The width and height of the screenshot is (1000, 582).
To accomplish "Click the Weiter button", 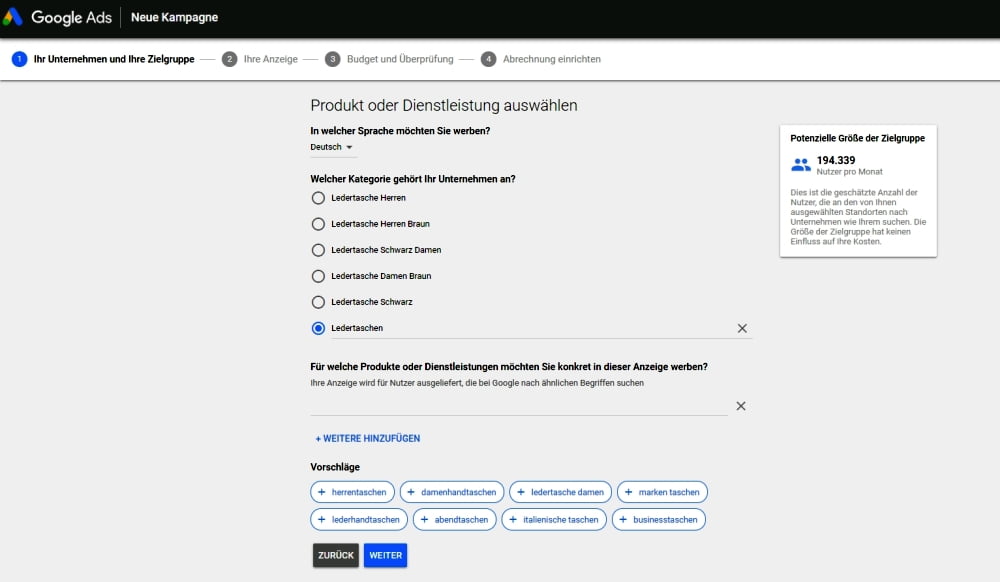I will coord(385,555).
